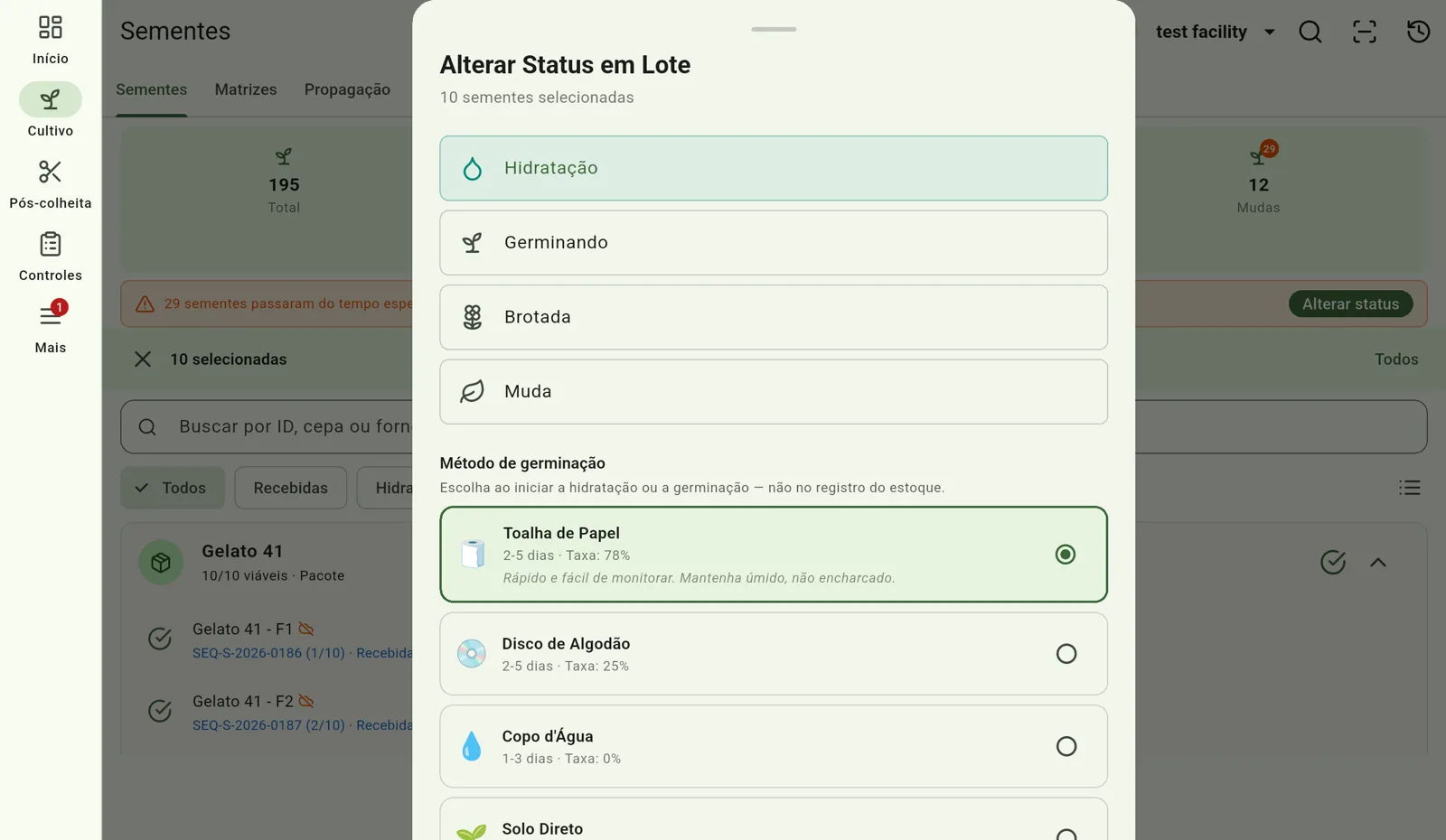The width and height of the screenshot is (1446, 840).
Task: Click the Alterar status button
Action: coord(1350,304)
